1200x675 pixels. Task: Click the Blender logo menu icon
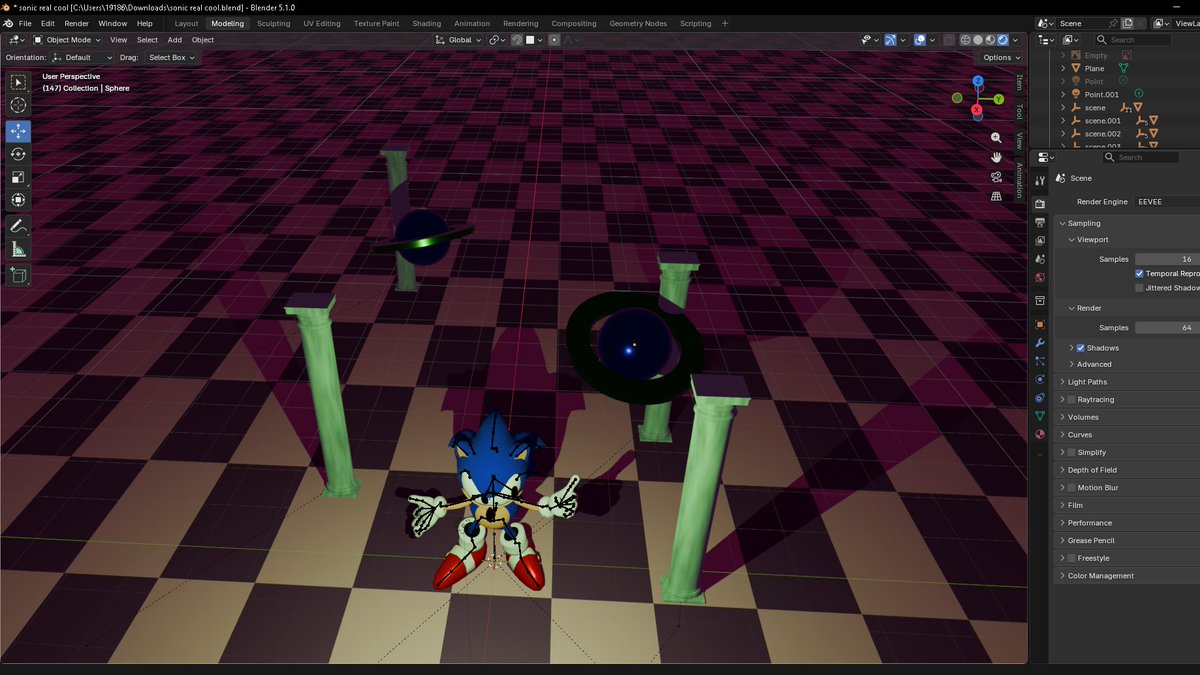(x=8, y=23)
